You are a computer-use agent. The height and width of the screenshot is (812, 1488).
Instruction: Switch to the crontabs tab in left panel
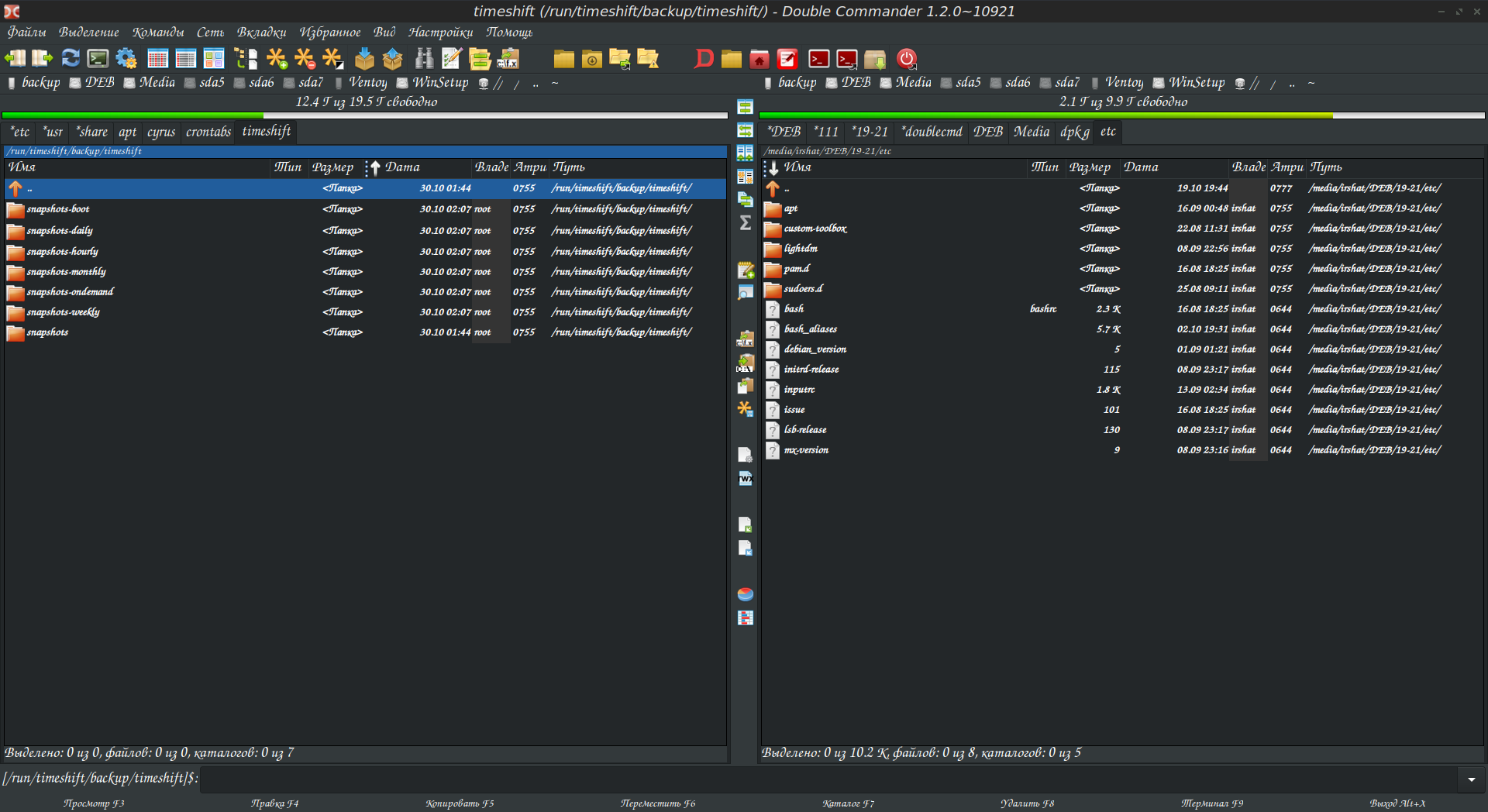click(x=208, y=132)
